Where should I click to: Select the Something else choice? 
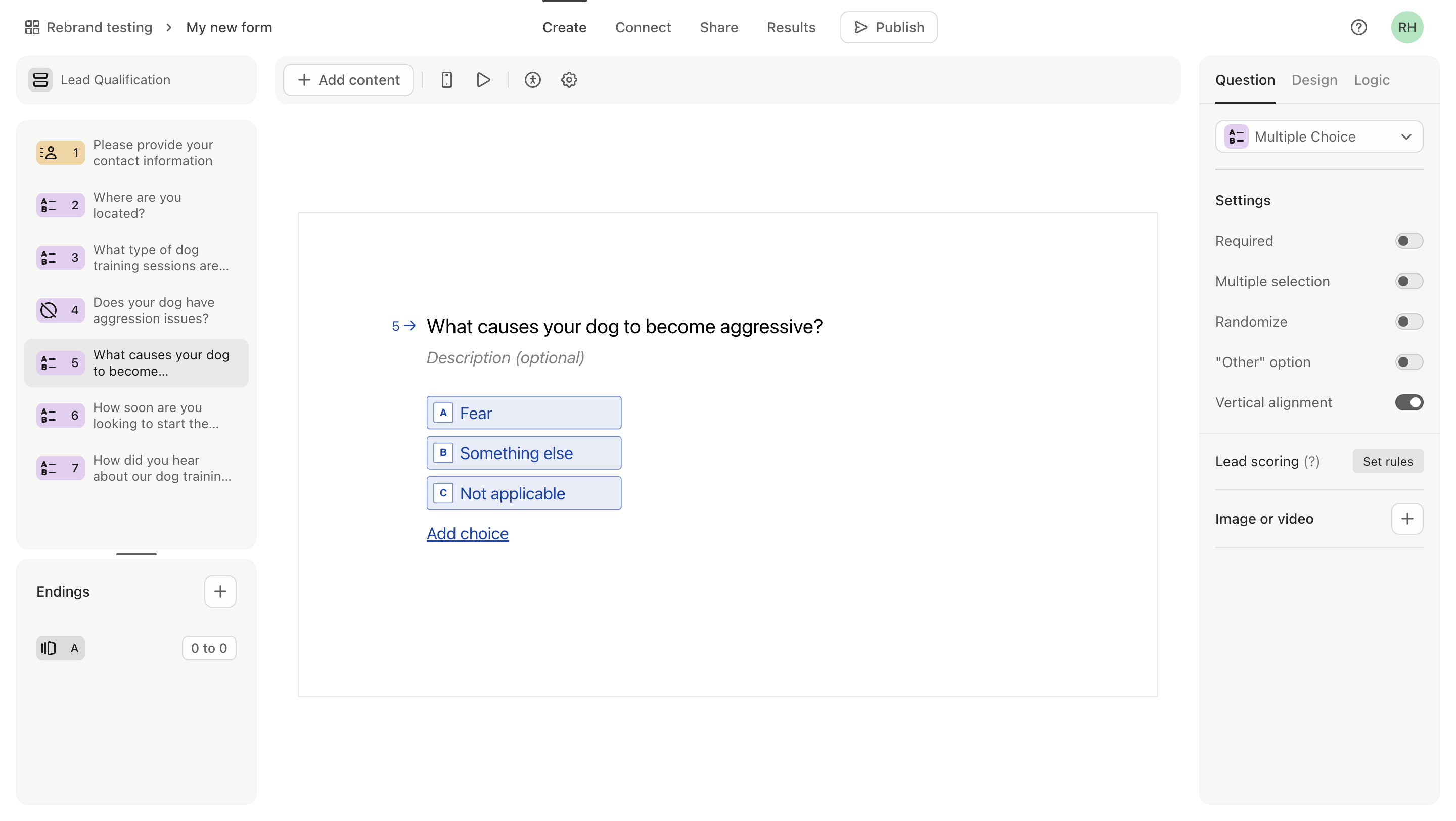pyautogui.click(x=524, y=452)
